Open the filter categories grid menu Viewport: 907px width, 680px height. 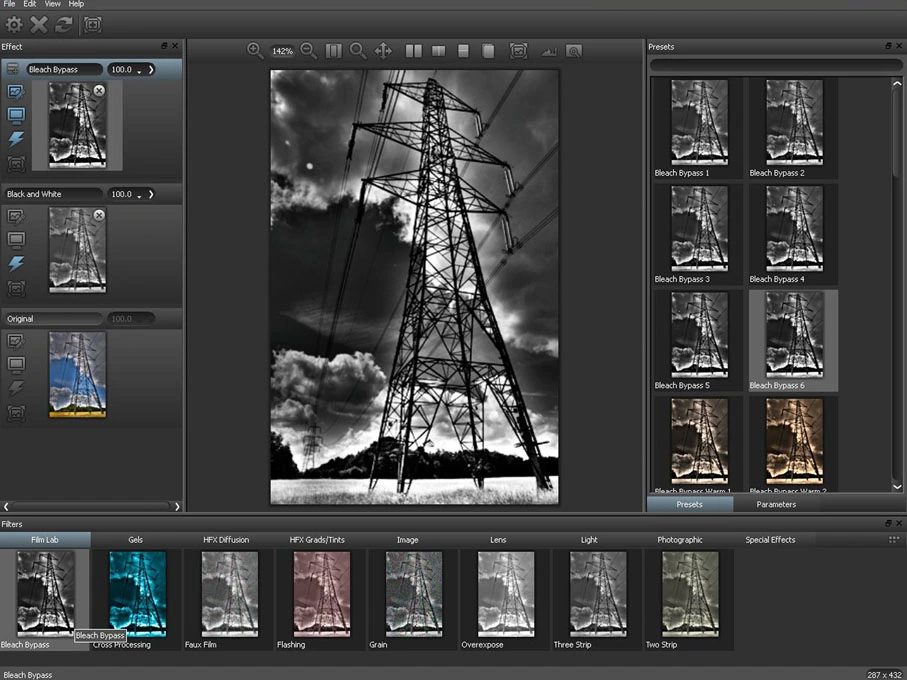point(893,540)
